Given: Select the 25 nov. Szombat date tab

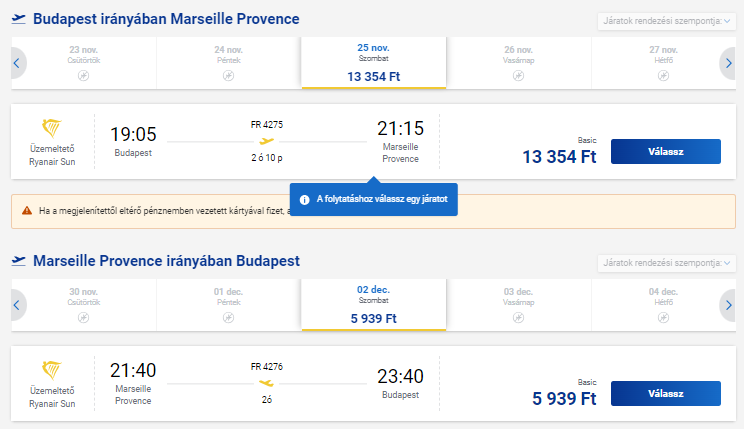Looking at the screenshot, I should (373, 63).
